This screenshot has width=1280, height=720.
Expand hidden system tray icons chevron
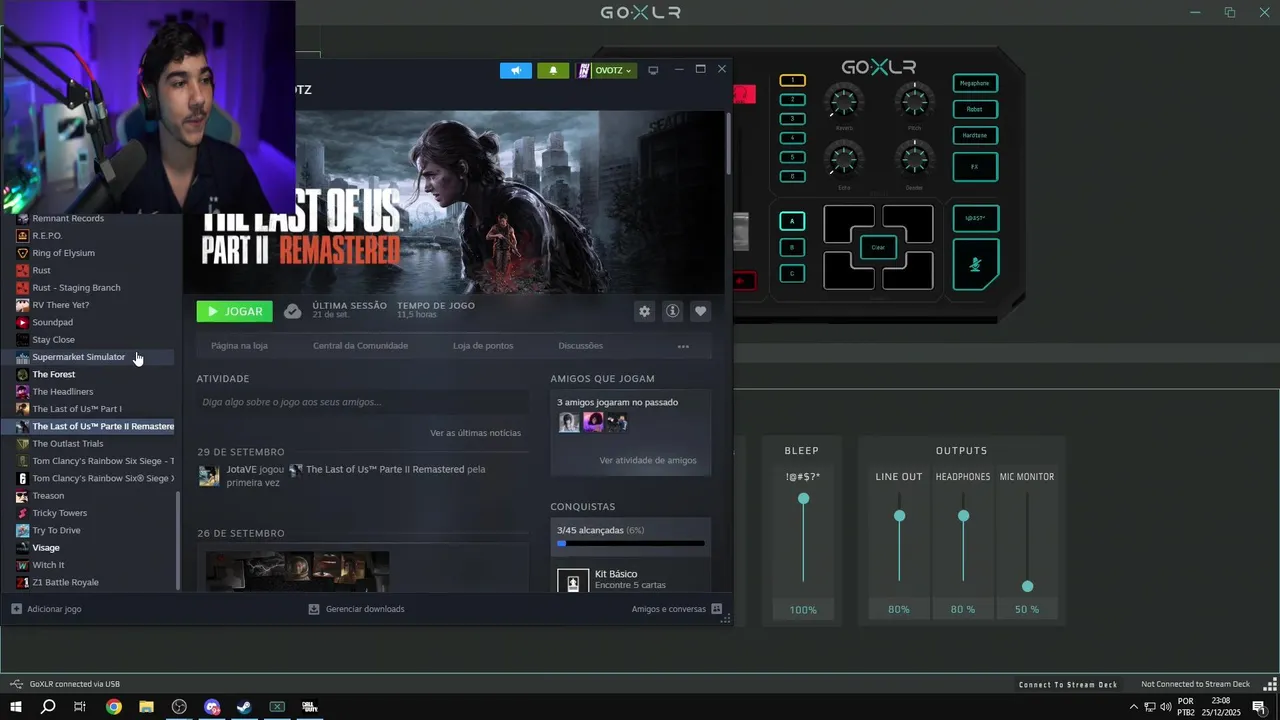tap(1133, 707)
